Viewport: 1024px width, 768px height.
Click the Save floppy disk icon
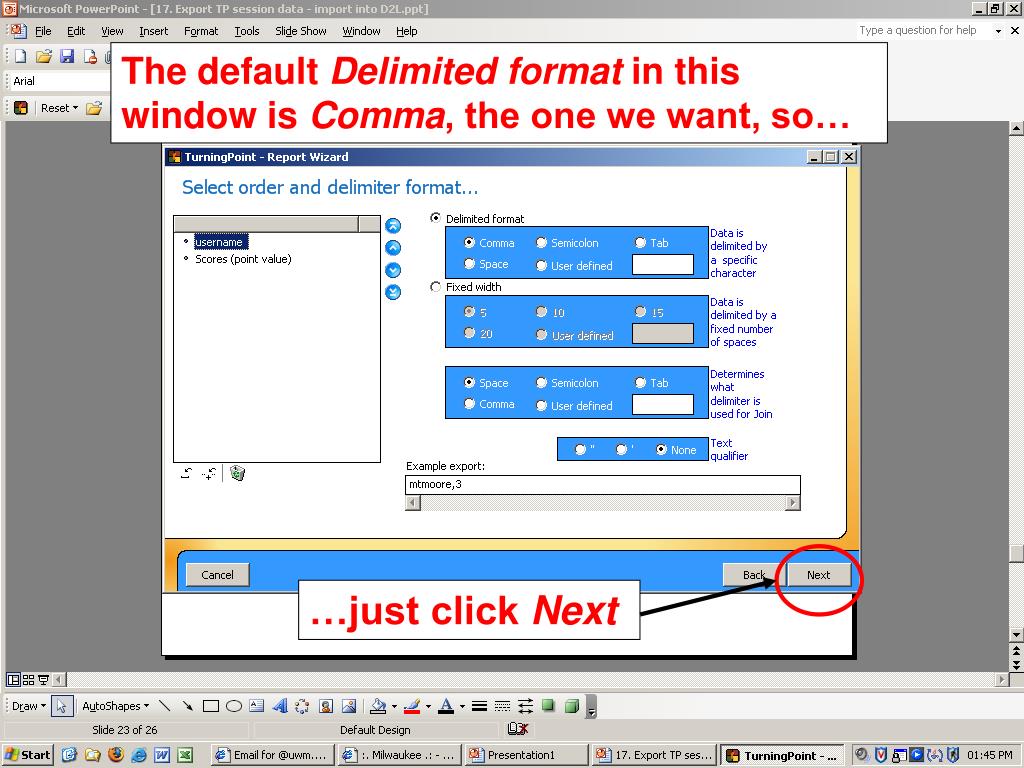point(67,56)
